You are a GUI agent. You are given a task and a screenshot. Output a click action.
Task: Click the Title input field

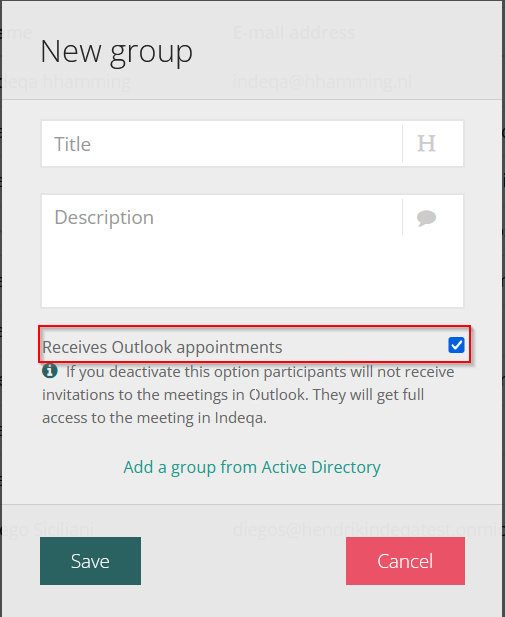point(222,144)
